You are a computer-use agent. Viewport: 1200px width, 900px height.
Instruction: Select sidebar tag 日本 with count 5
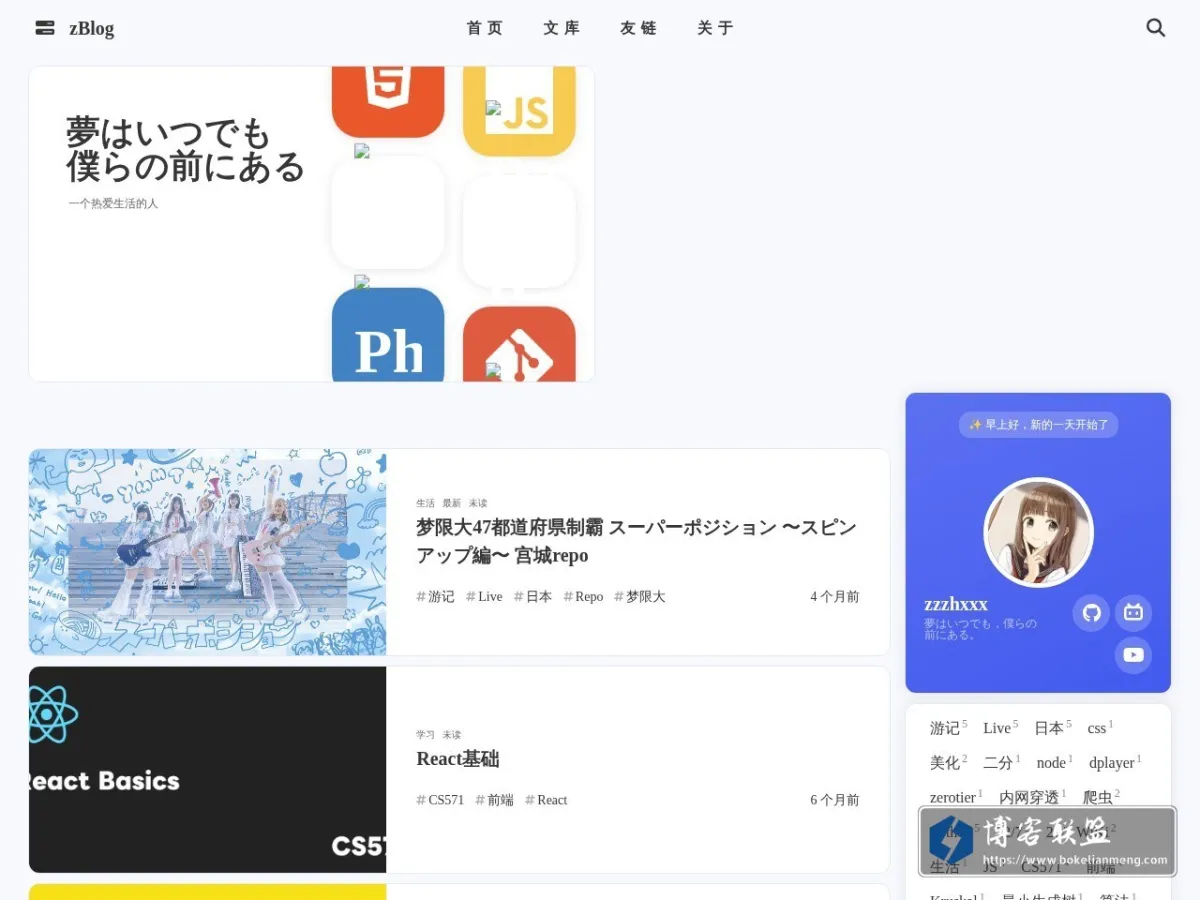[x=1052, y=727]
